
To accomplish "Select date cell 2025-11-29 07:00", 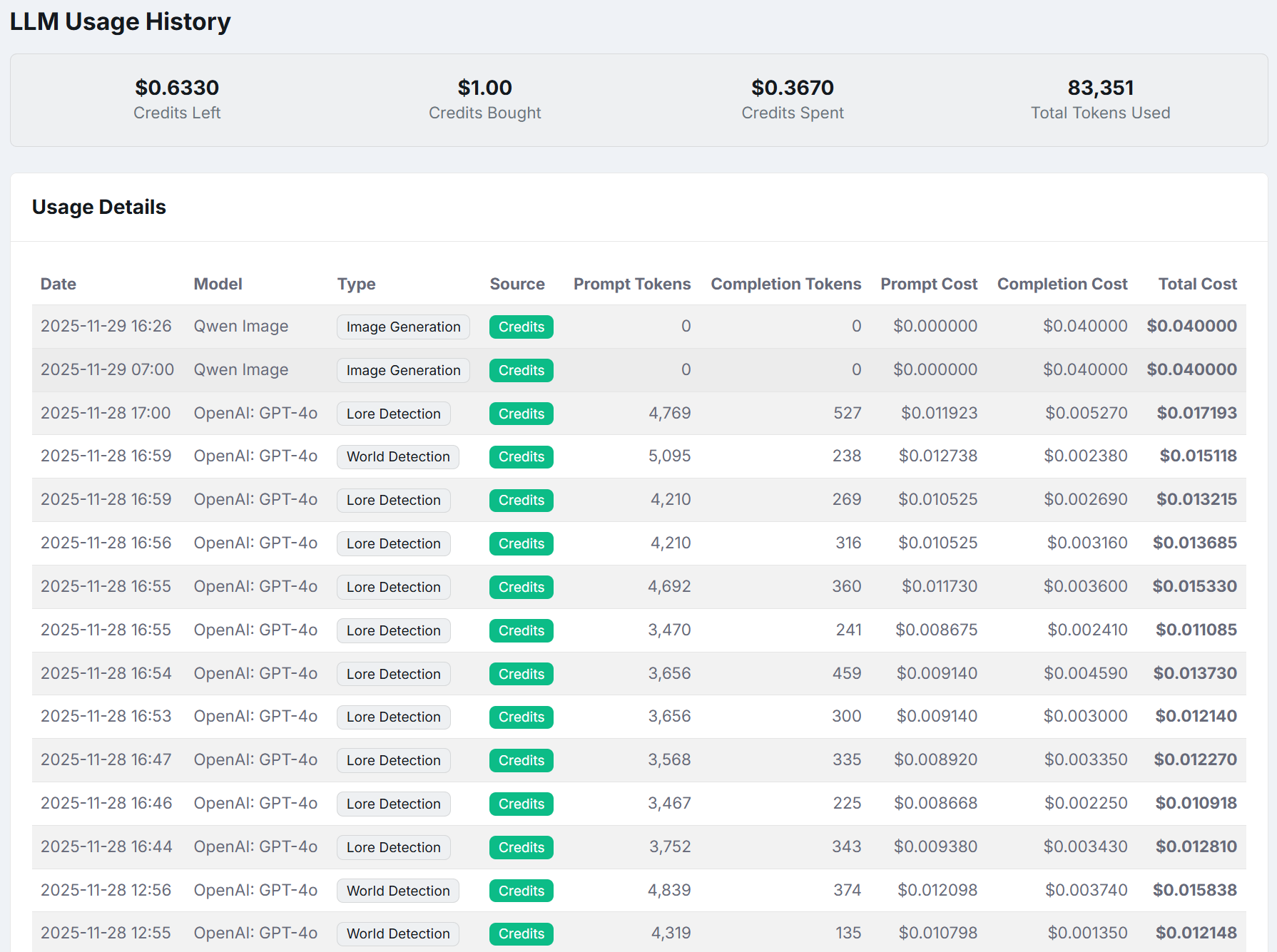I will (107, 369).
